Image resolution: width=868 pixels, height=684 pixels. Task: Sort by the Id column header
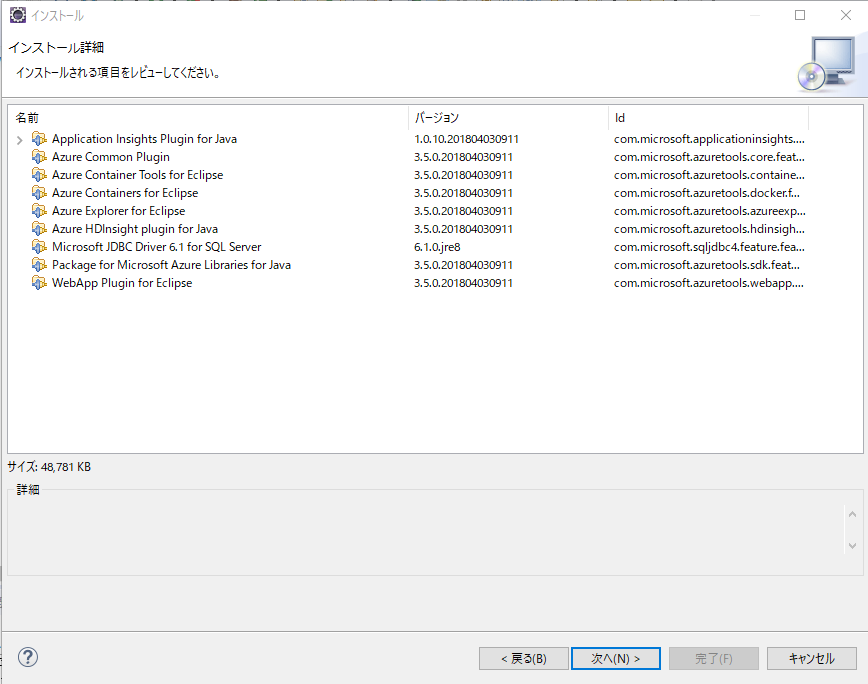[x=709, y=117]
